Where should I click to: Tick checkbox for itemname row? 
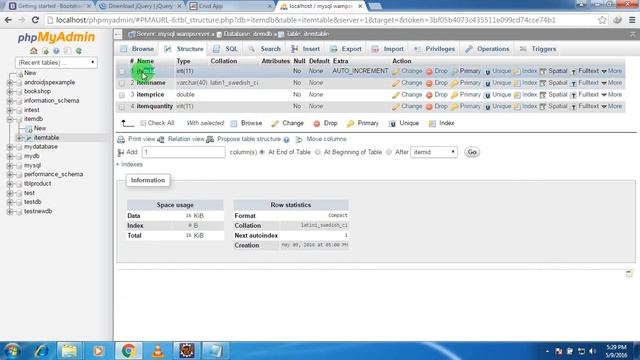pos(122,83)
